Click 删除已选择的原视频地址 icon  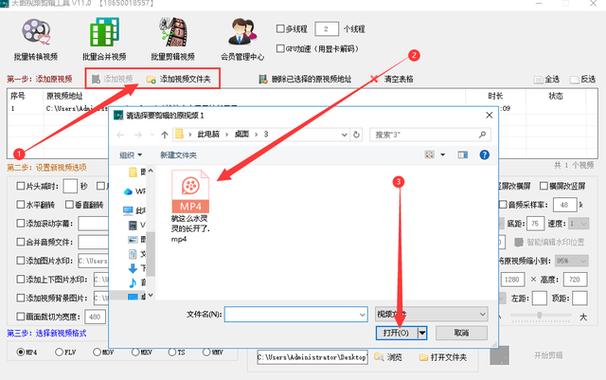(263, 79)
